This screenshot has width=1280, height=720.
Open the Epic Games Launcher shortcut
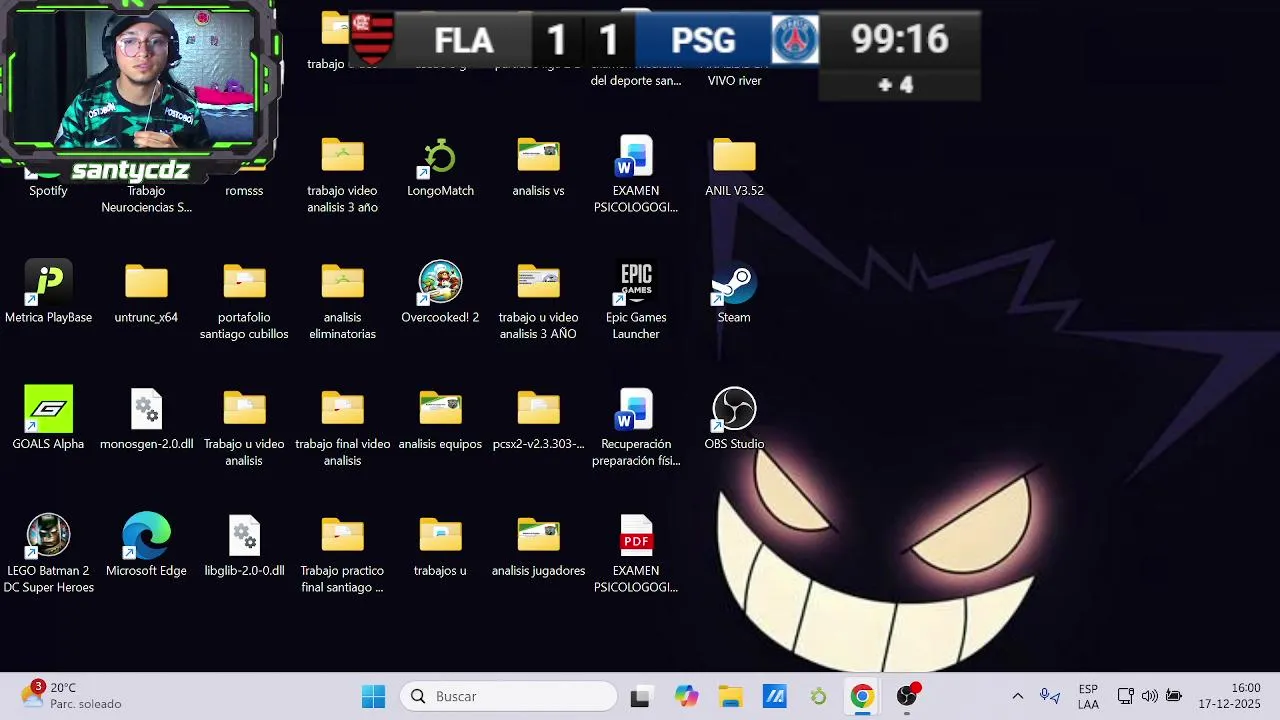tap(636, 301)
